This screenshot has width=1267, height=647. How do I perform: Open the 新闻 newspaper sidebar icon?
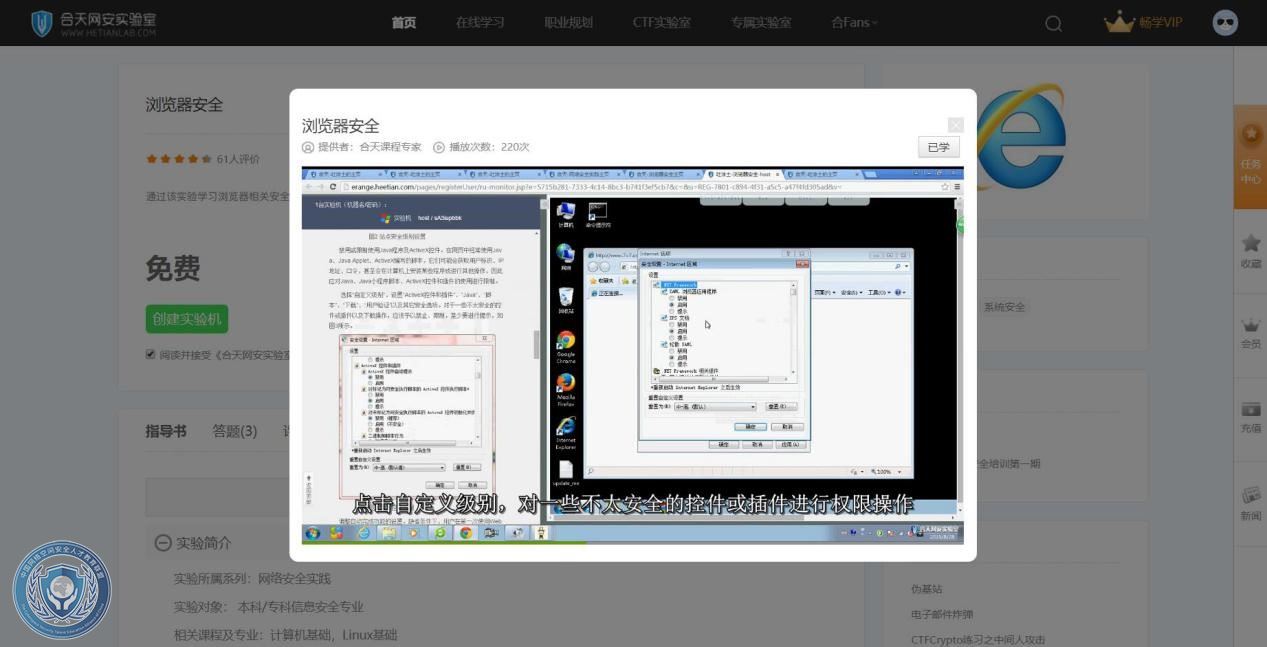coord(1250,503)
